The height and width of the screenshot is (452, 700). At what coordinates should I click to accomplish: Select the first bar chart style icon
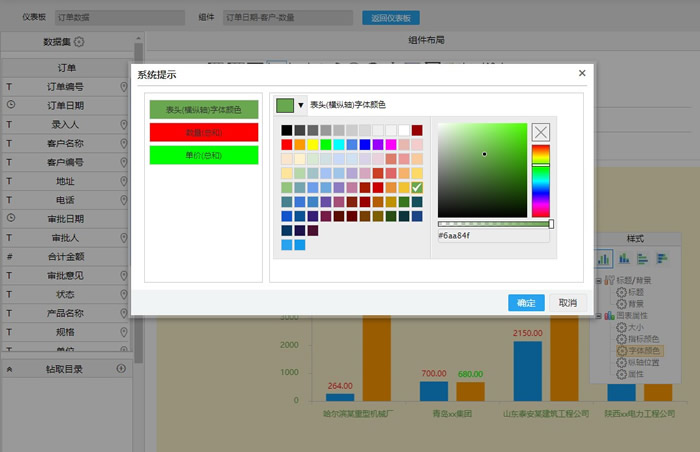coord(603,258)
